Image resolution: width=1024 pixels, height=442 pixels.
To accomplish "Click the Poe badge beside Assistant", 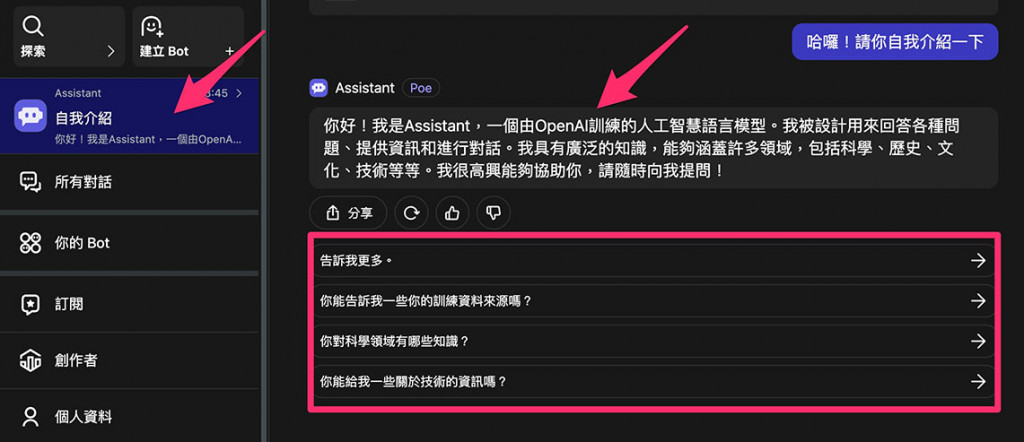I will tap(421, 87).
